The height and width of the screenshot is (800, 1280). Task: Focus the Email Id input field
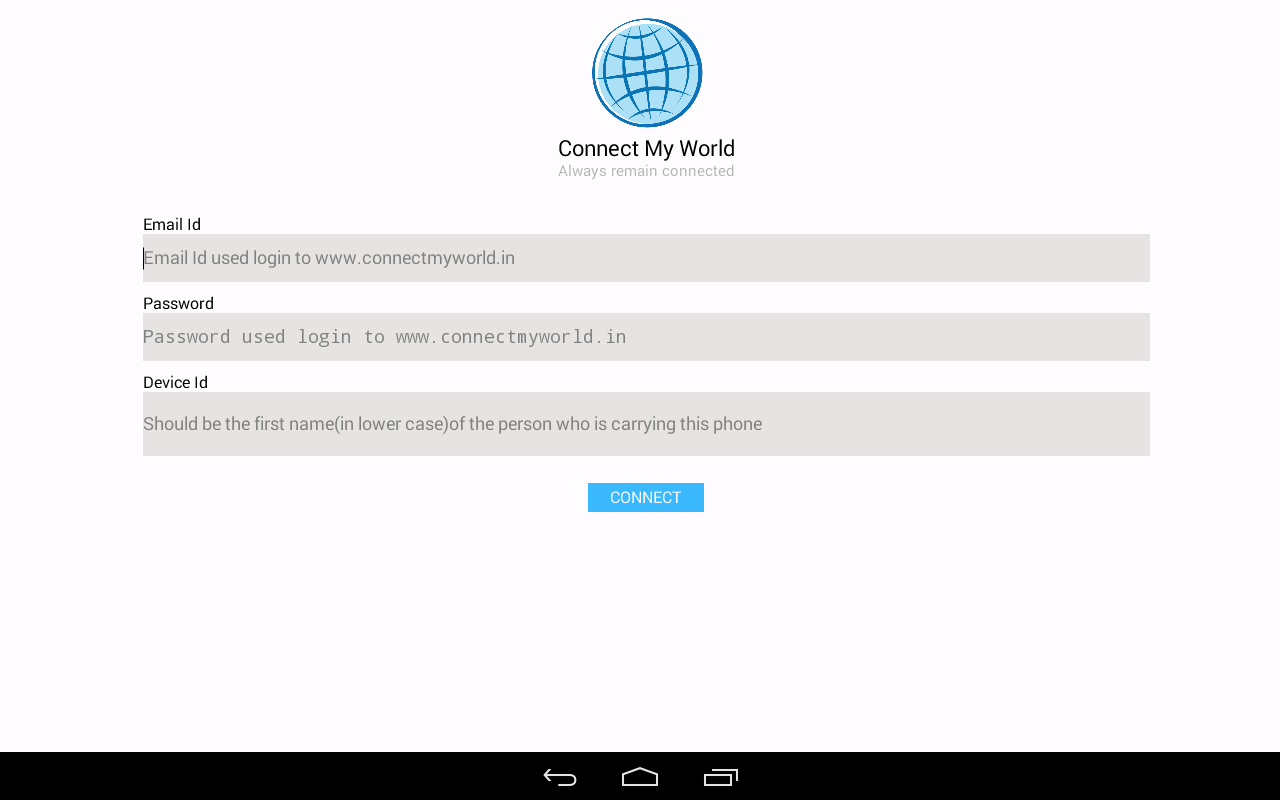pos(646,258)
